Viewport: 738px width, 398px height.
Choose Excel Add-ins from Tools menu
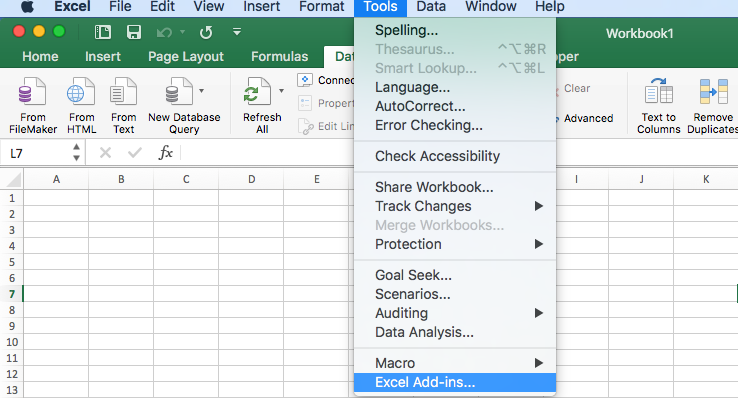[455, 382]
